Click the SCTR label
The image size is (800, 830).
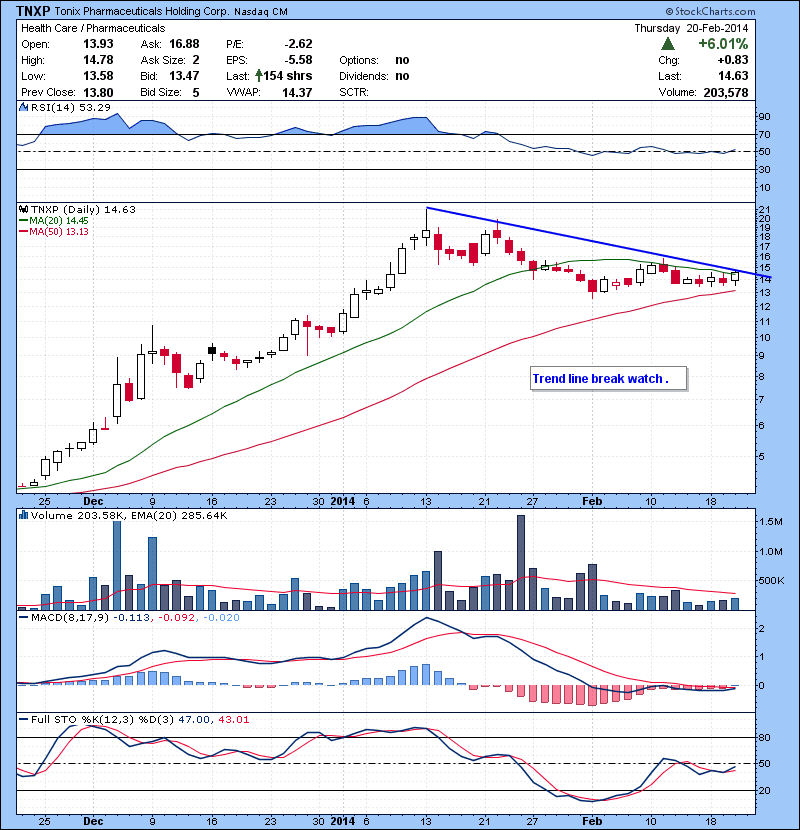pos(354,93)
